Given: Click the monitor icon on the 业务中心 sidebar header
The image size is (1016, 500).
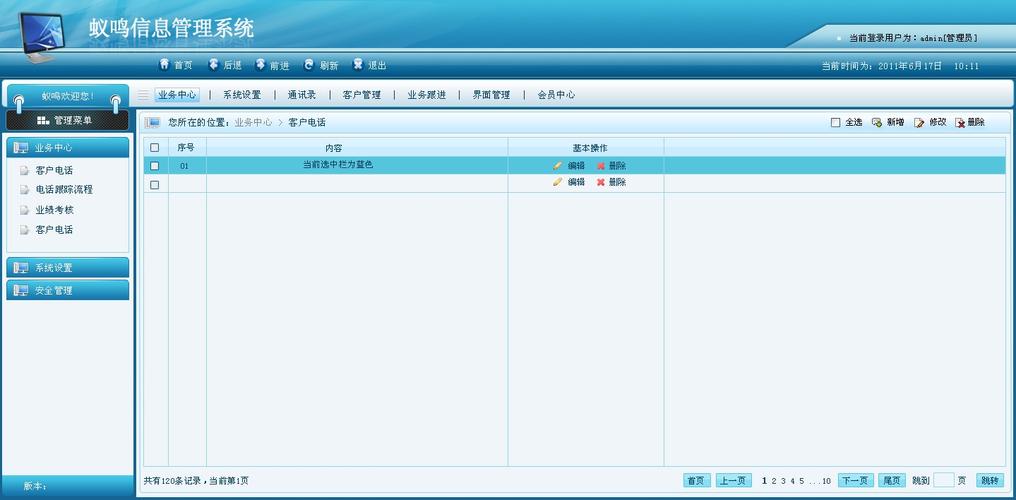Looking at the screenshot, I should [x=21, y=148].
